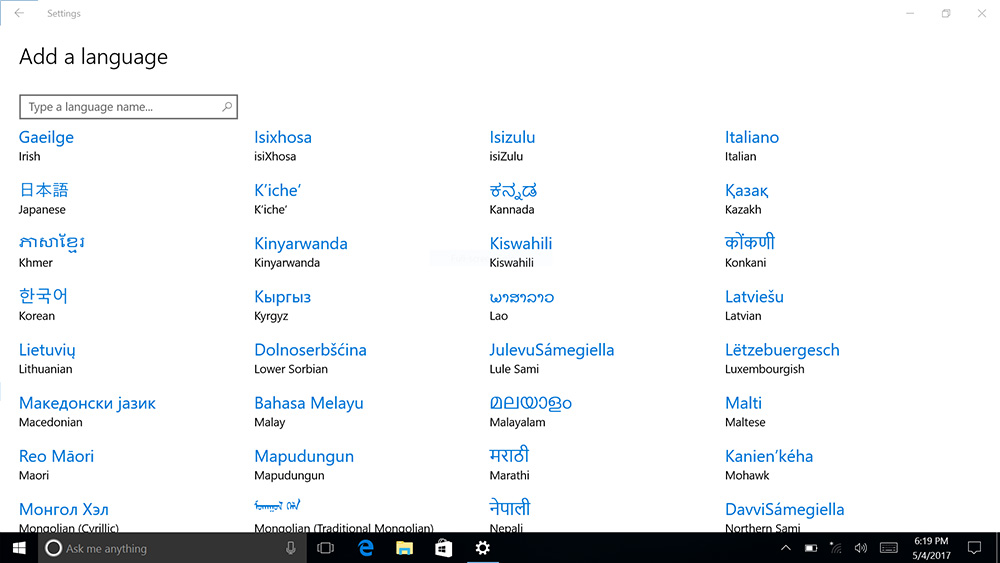Open the Store app in taskbar
The width and height of the screenshot is (1000, 563).
coord(444,548)
